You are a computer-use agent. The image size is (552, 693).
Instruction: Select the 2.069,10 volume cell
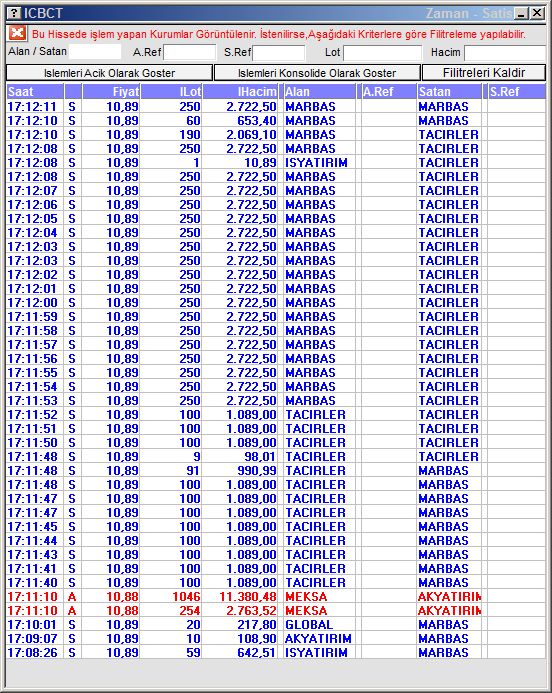(x=240, y=135)
